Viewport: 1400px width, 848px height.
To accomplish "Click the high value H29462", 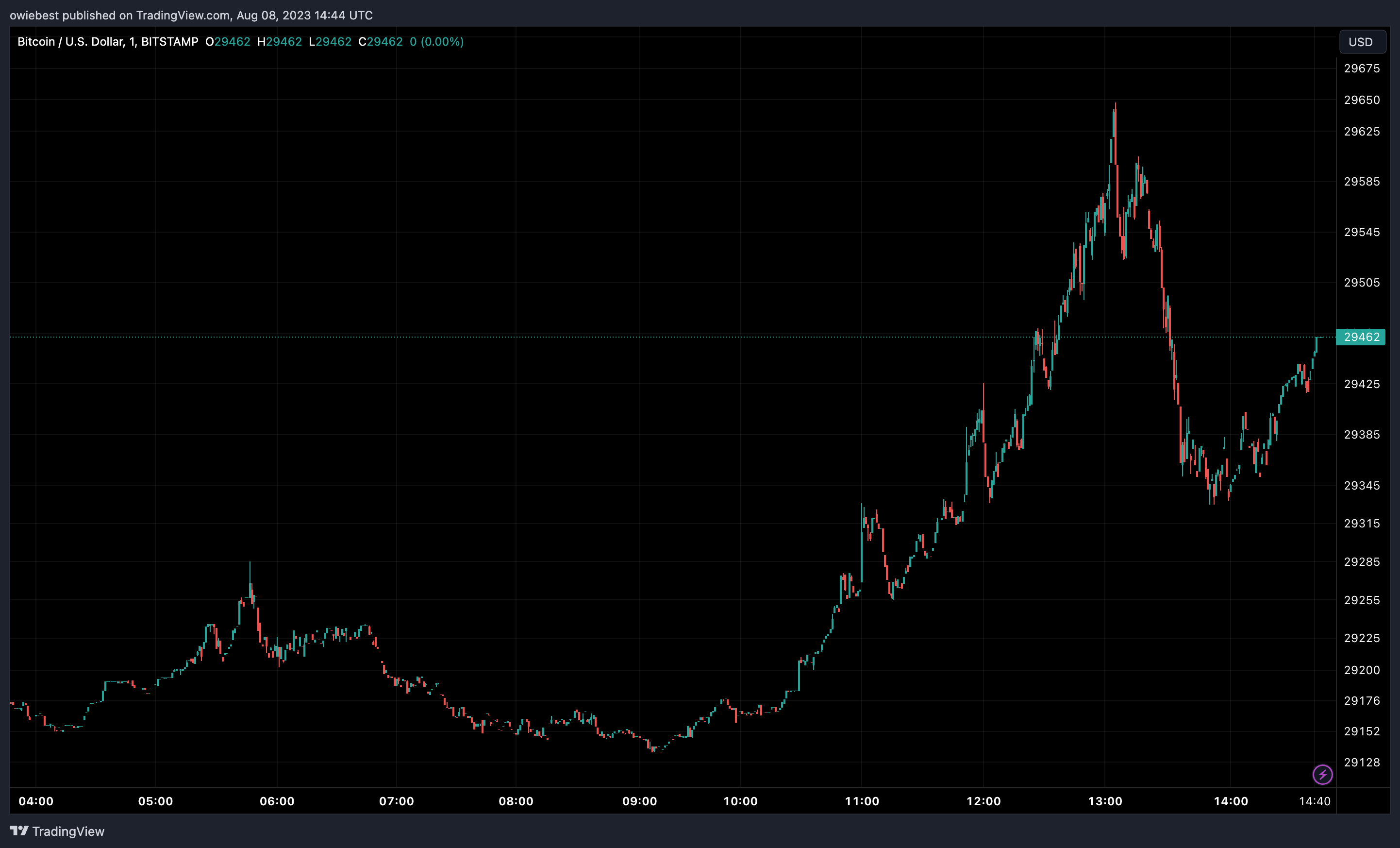I will point(280,41).
